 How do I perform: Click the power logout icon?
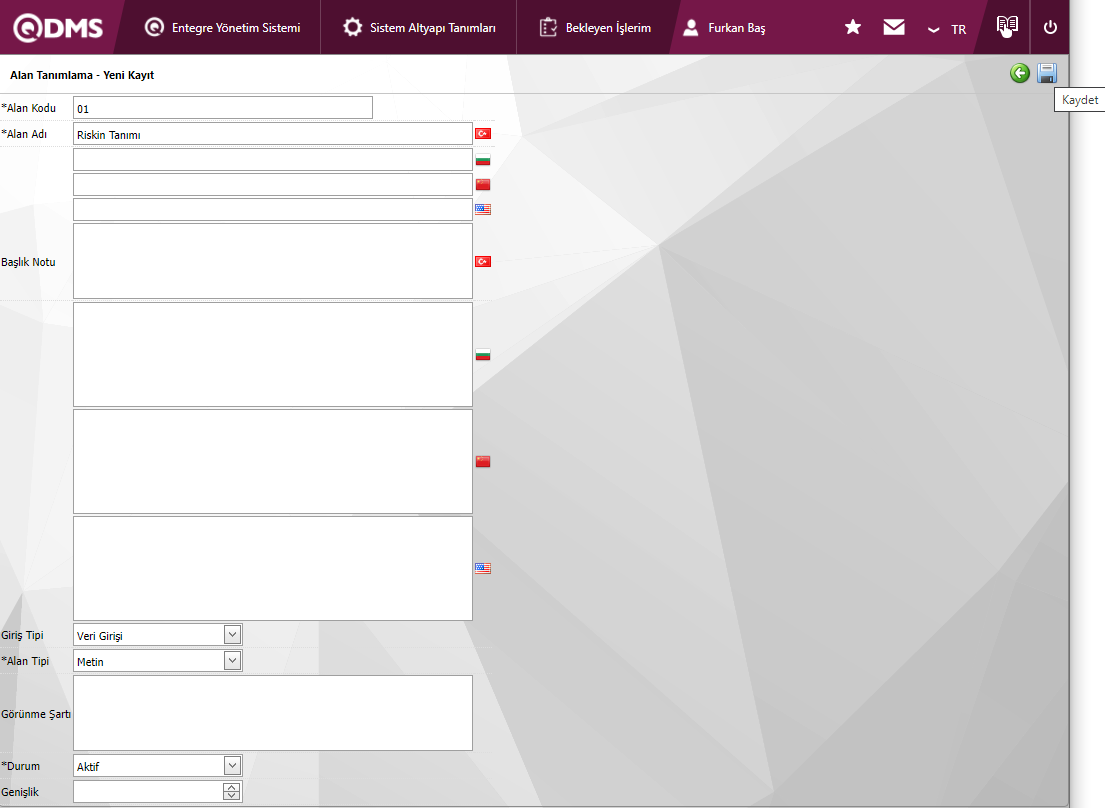point(1050,27)
